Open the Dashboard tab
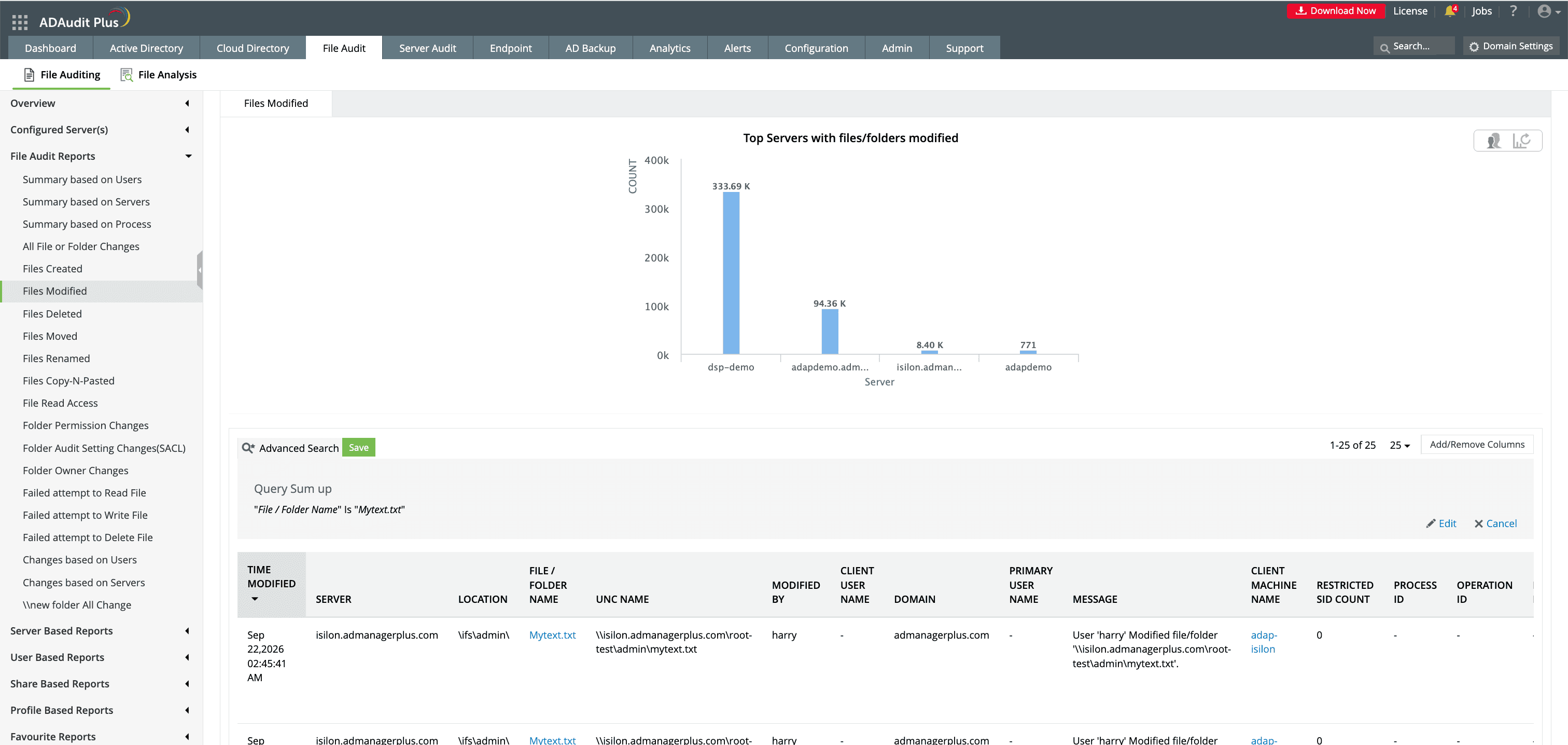The height and width of the screenshot is (745, 1568). point(50,48)
